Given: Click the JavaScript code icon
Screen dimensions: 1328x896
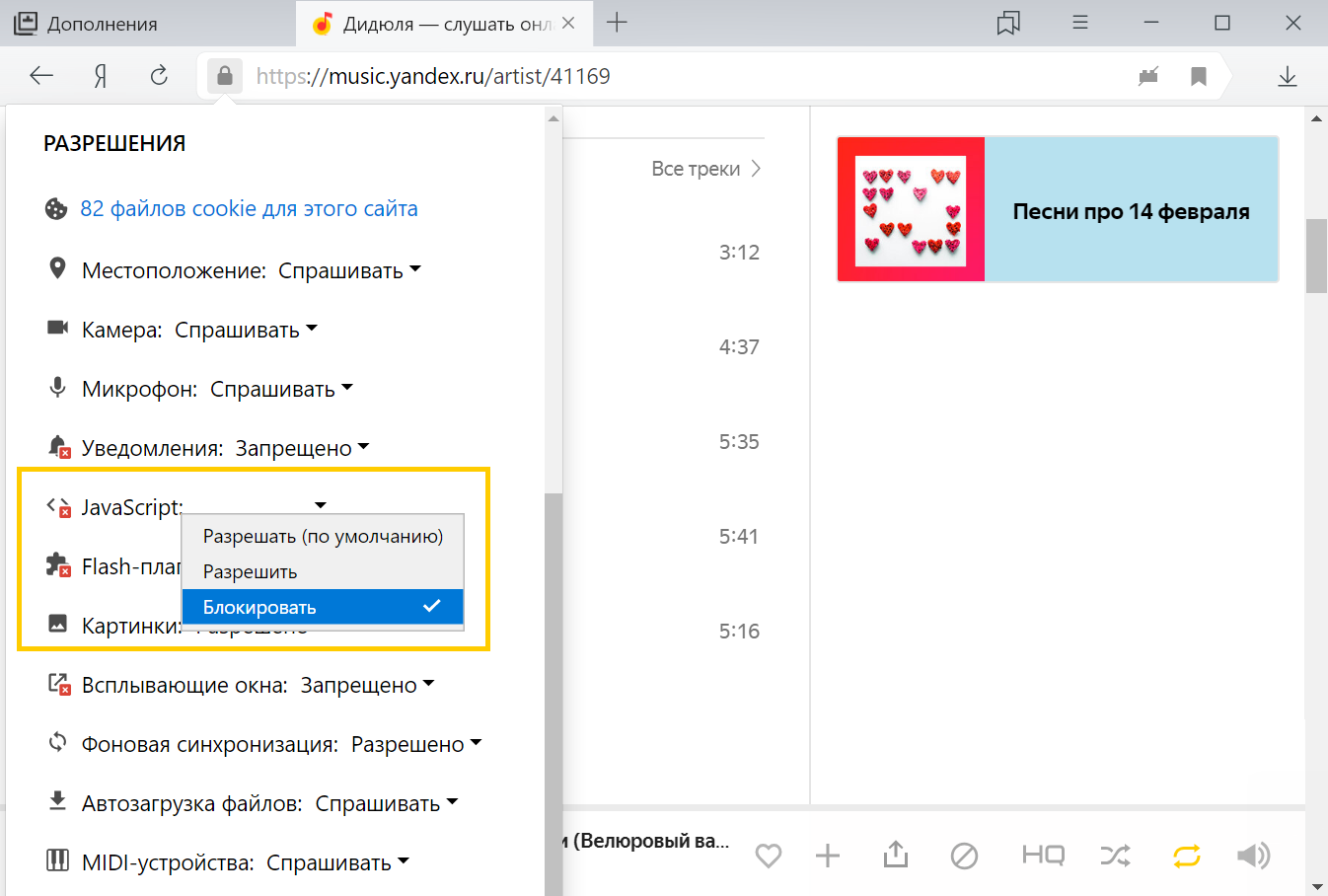Looking at the screenshot, I should coord(59,506).
